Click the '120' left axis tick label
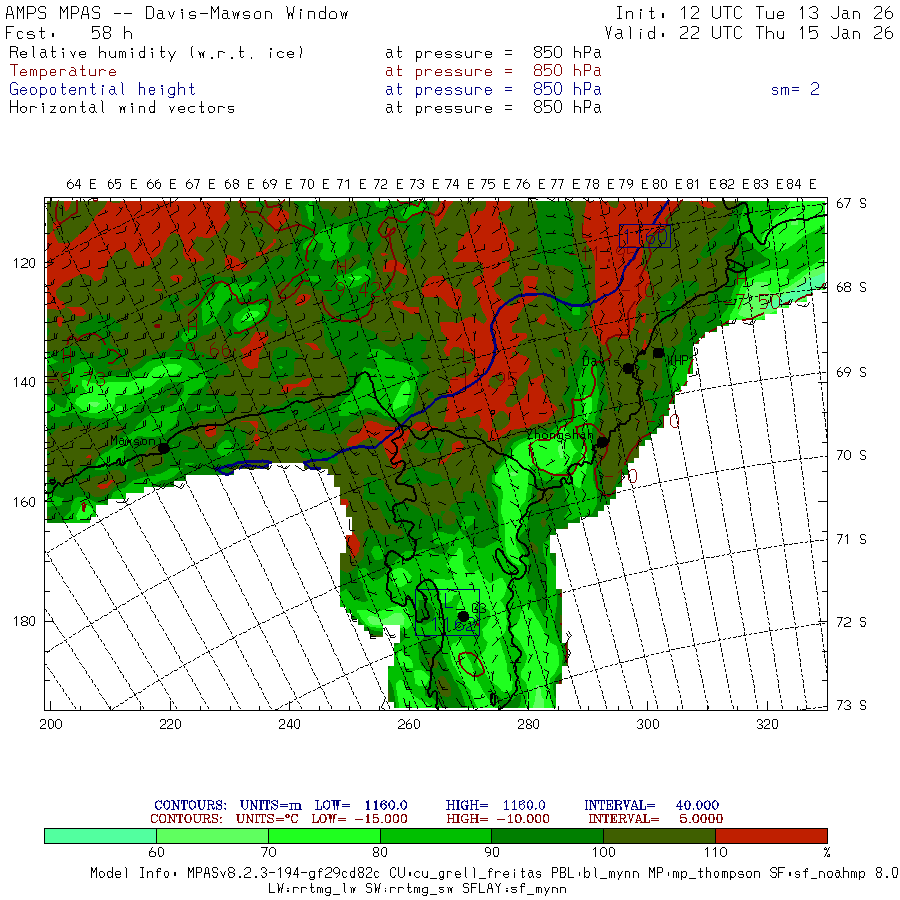This screenshot has height=900, width=900. point(24,263)
